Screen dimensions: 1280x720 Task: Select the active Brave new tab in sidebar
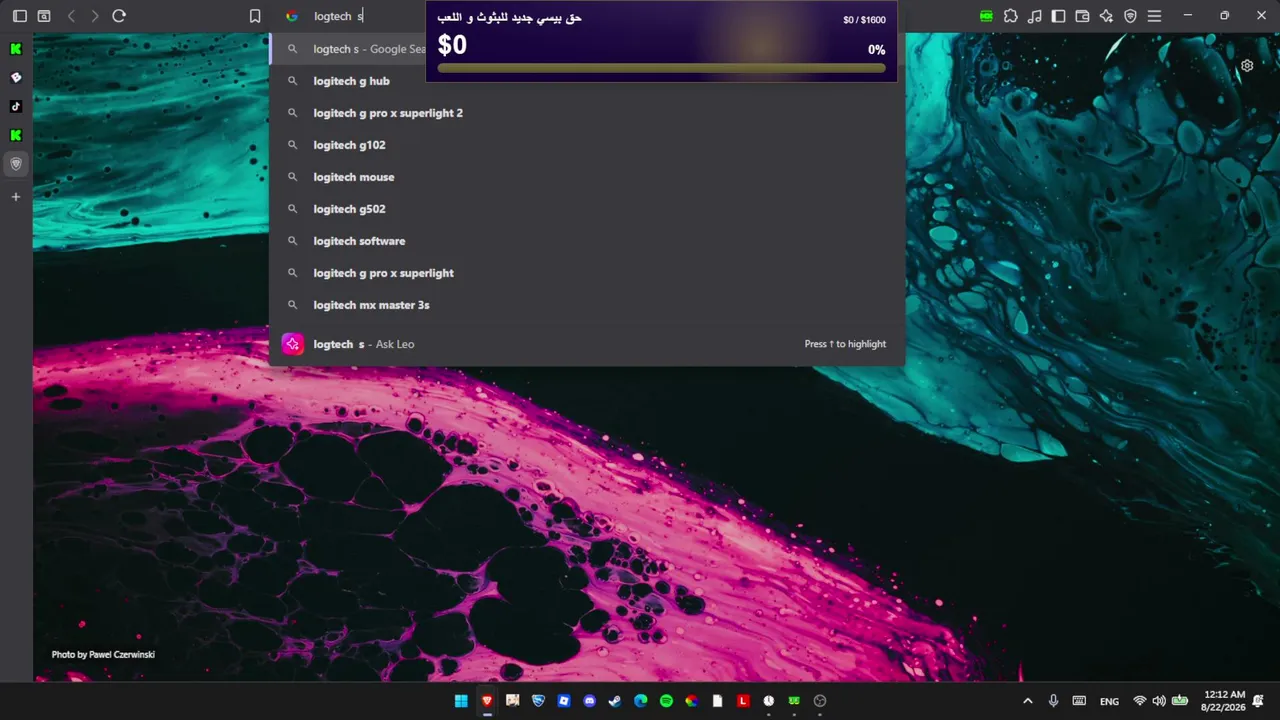(x=16, y=164)
